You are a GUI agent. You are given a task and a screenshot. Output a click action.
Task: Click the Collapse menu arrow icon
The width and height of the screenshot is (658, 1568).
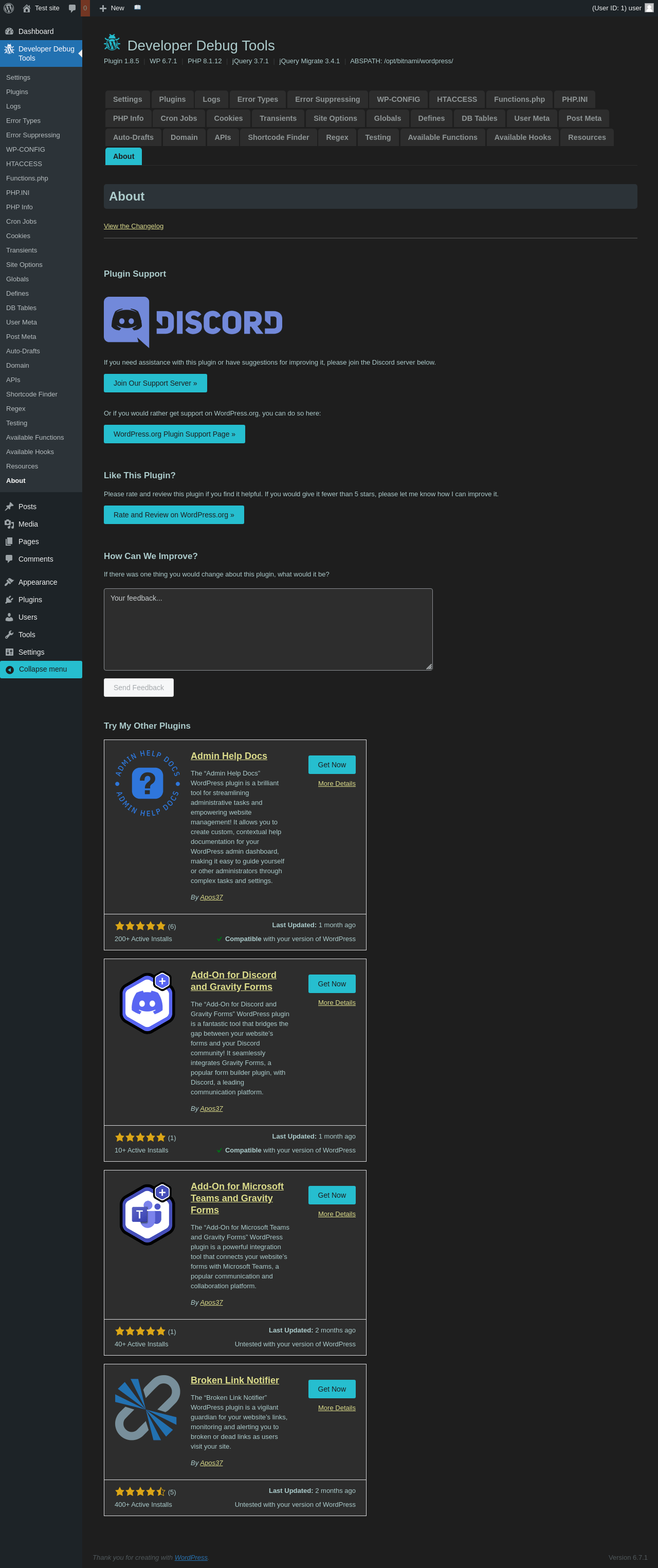point(10,670)
